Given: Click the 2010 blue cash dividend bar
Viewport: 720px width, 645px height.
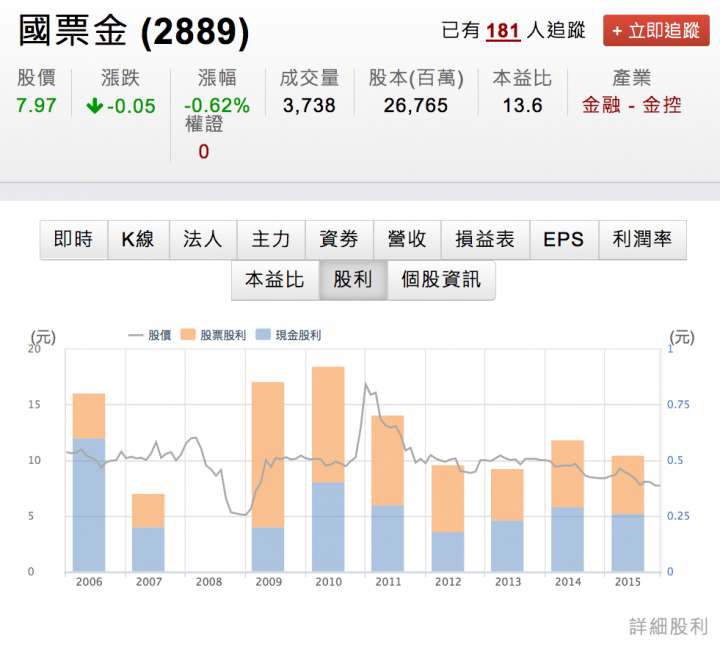Looking at the screenshot, I should coord(328,527).
